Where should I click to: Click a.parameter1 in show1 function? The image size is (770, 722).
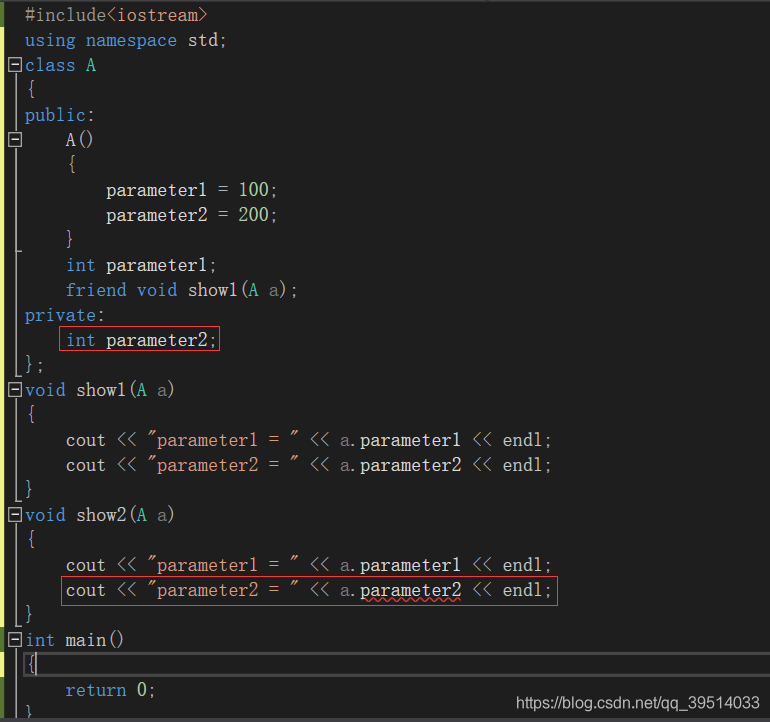400,440
